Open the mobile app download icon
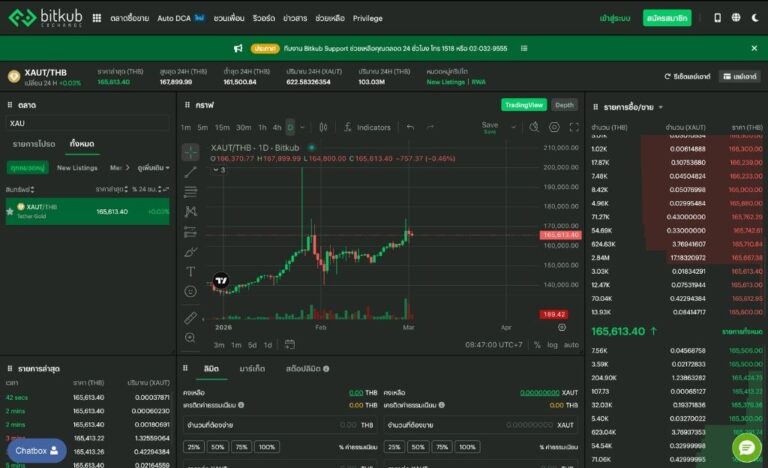768x468 pixels. pyautogui.click(x=717, y=18)
